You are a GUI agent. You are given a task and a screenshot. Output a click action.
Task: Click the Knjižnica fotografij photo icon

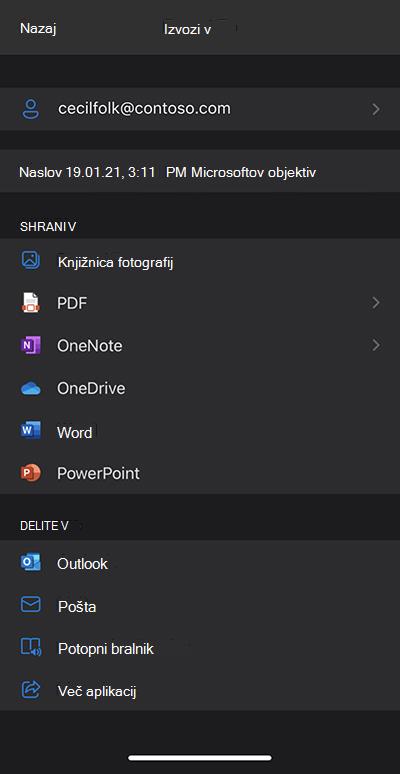click(x=31, y=260)
